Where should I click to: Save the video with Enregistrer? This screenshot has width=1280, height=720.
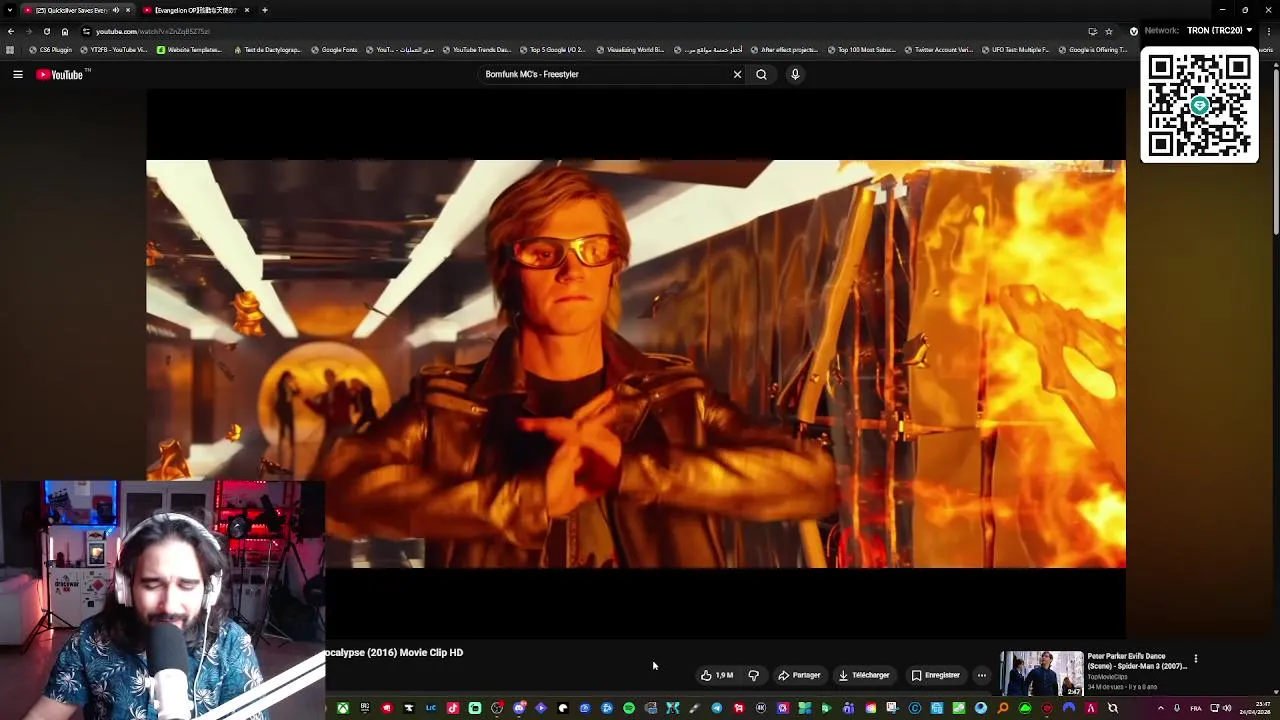(x=936, y=675)
